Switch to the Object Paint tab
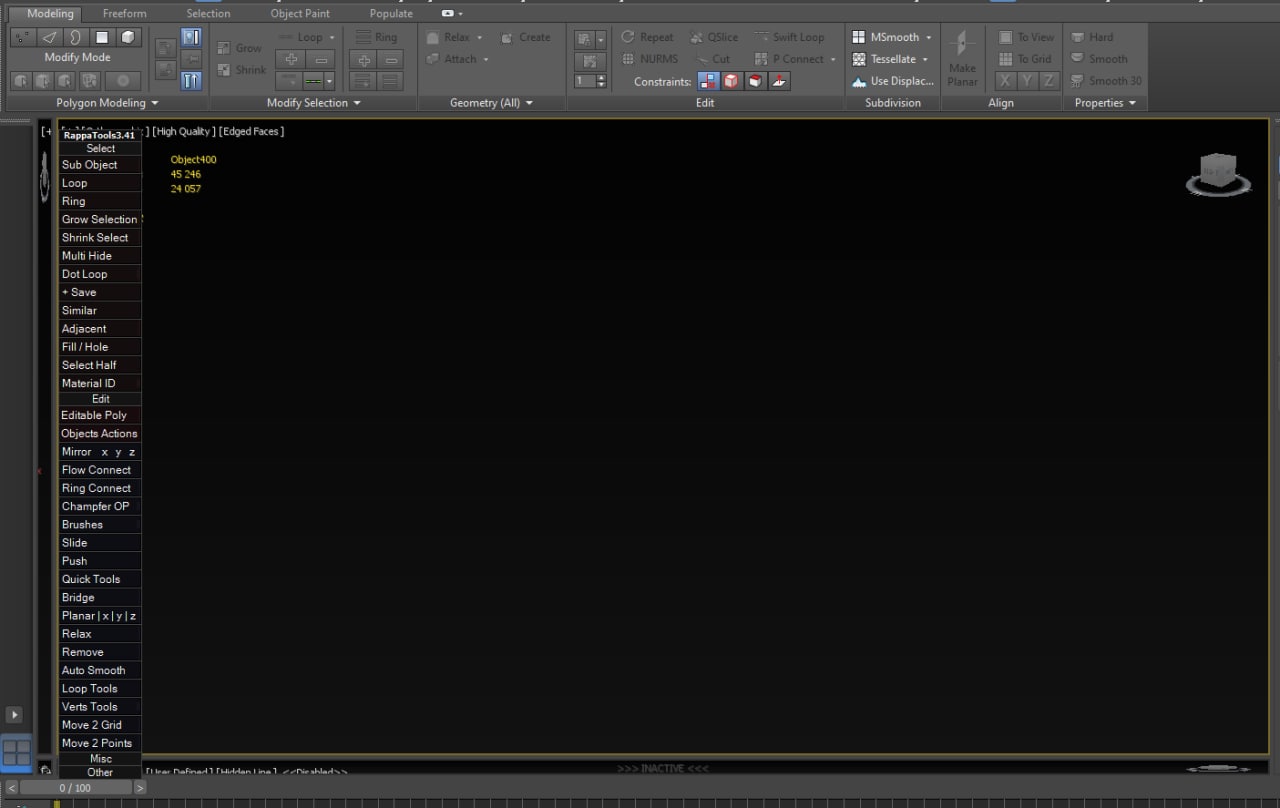 pos(300,13)
